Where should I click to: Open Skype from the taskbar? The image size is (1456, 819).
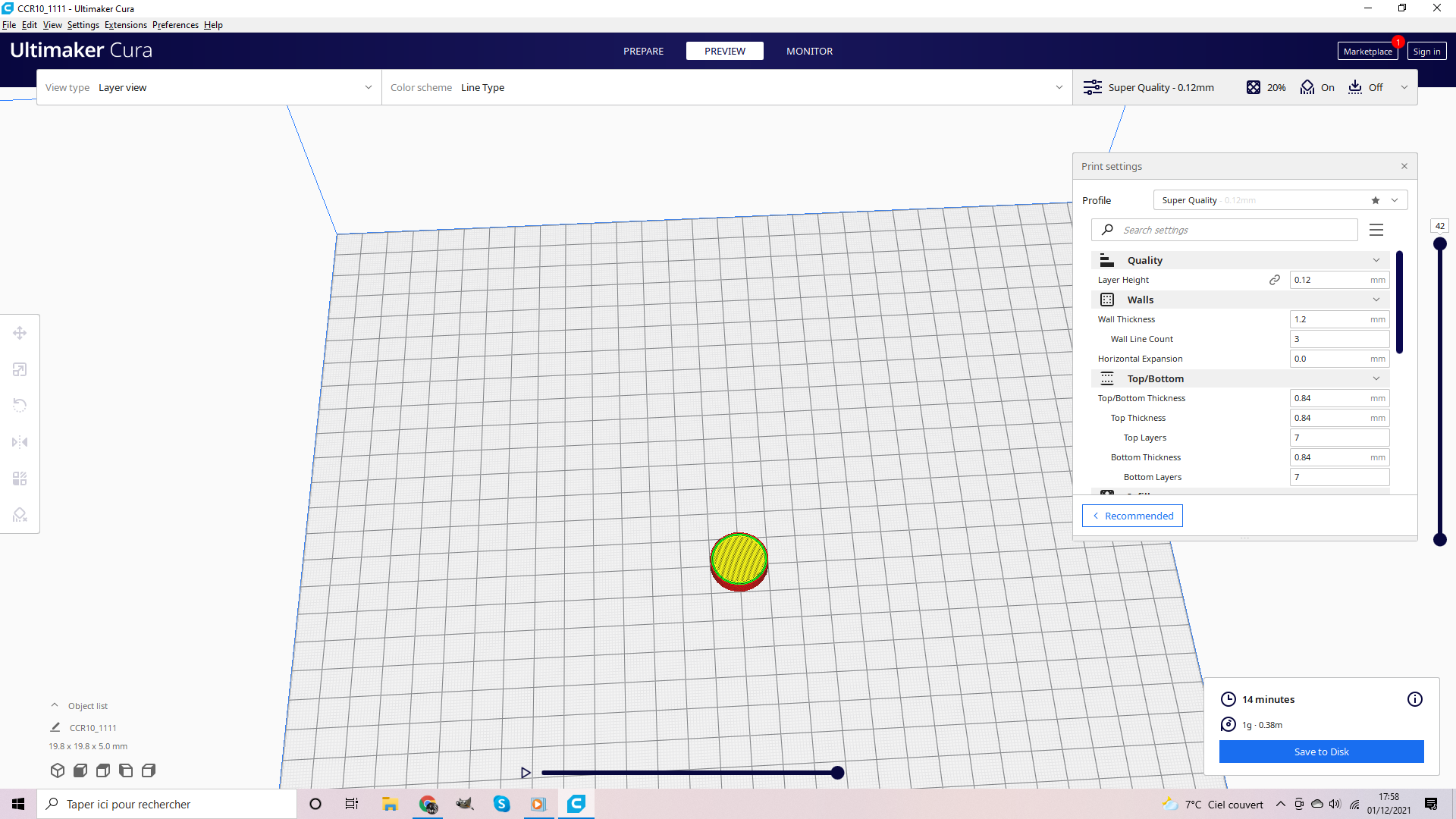pyautogui.click(x=501, y=804)
